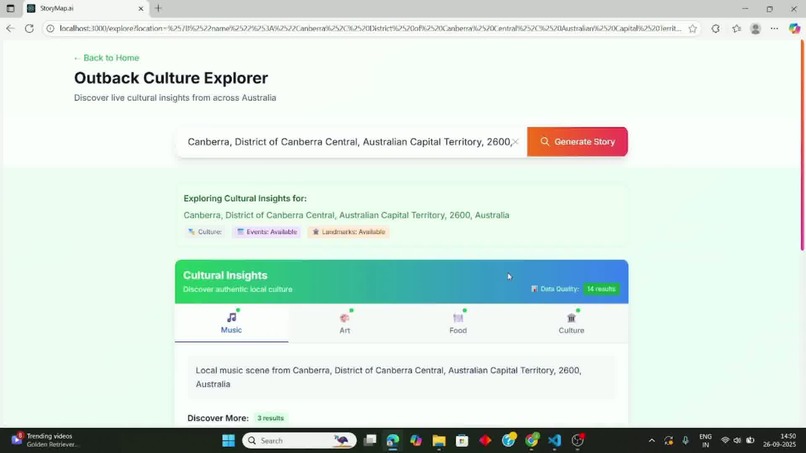The width and height of the screenshot is (806, 453).
Task: Open the red diamond app in taskbar
Action: [x=485, y=441]
